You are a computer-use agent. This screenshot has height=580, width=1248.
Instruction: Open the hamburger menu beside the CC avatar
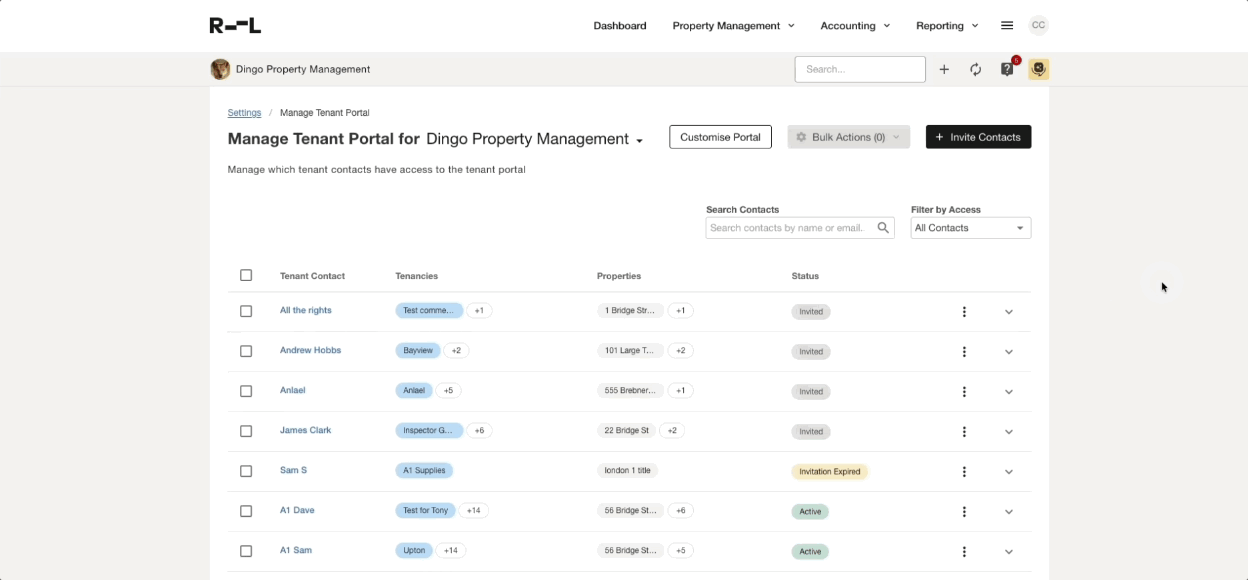point(1006,25)
